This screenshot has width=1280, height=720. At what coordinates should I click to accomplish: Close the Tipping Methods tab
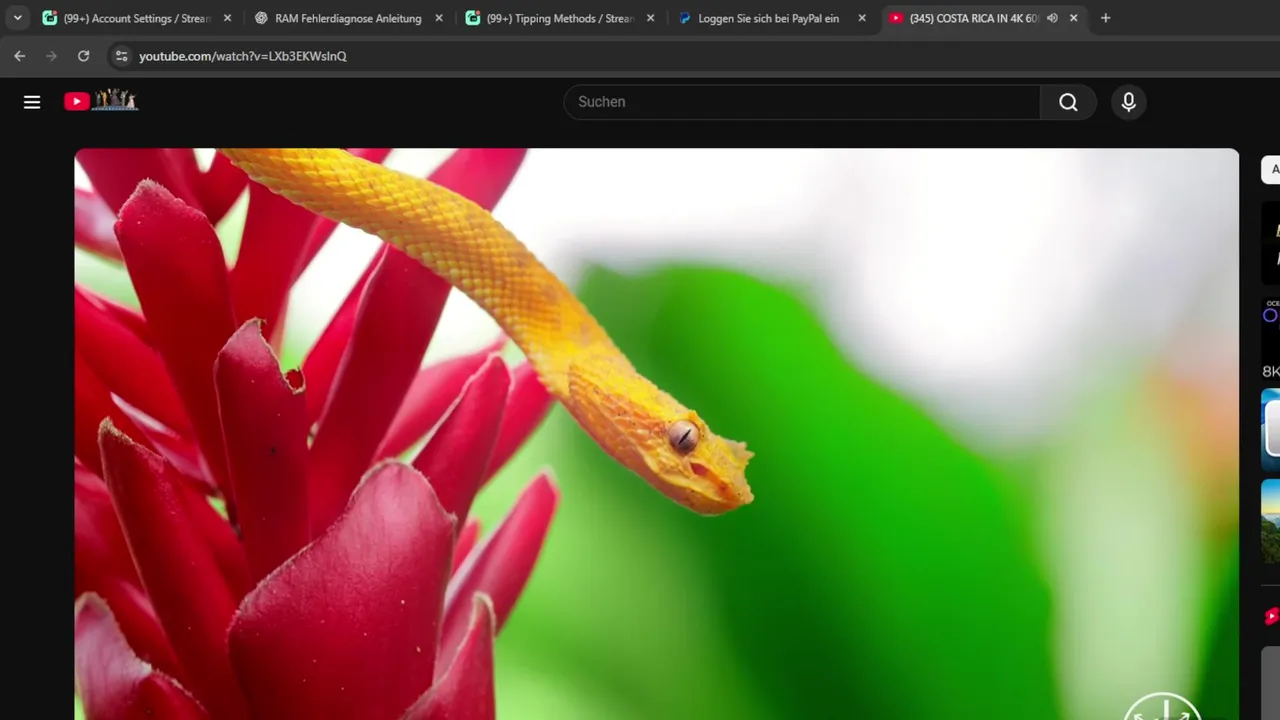(x=651, y=18)
